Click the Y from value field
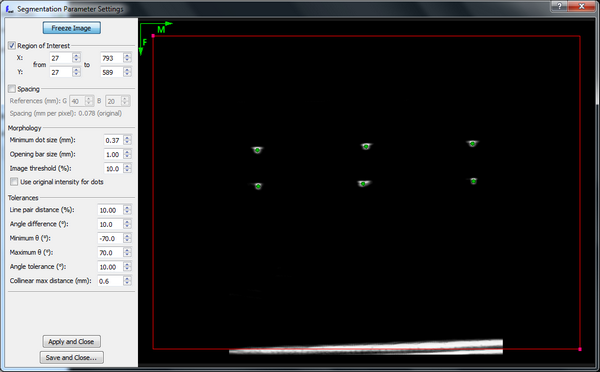The height and width of the screenshot is (372, 600). click(x=60, y=72)
